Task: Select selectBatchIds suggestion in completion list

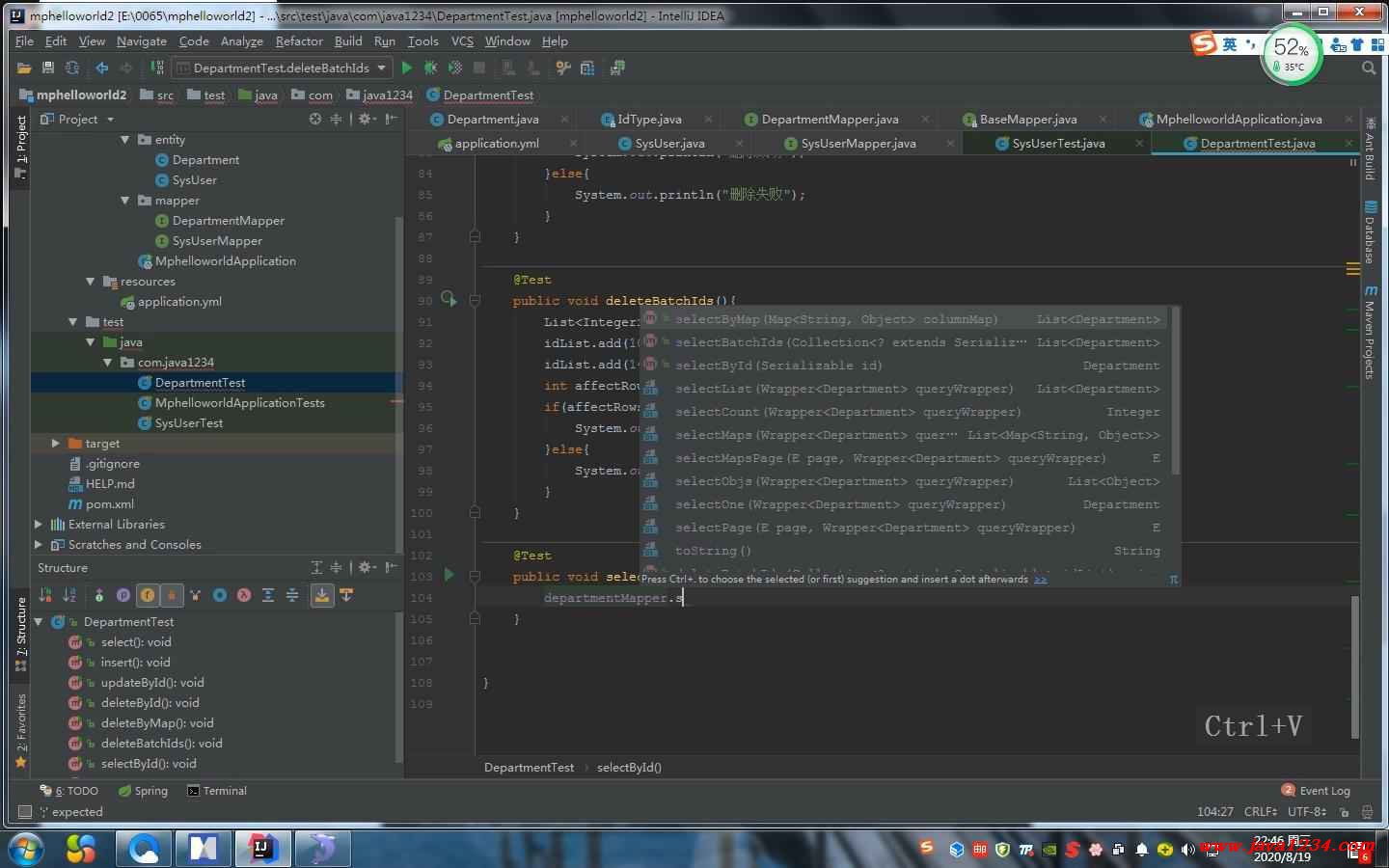Action: [x=902, y=342]
